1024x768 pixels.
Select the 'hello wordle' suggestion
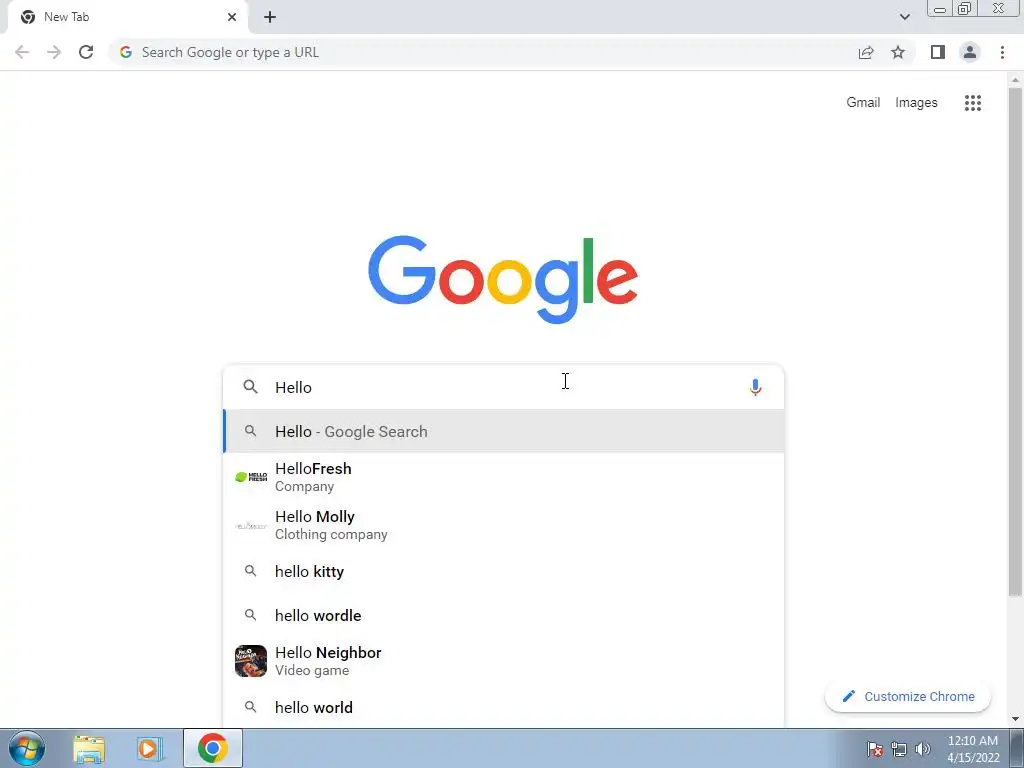504,615
